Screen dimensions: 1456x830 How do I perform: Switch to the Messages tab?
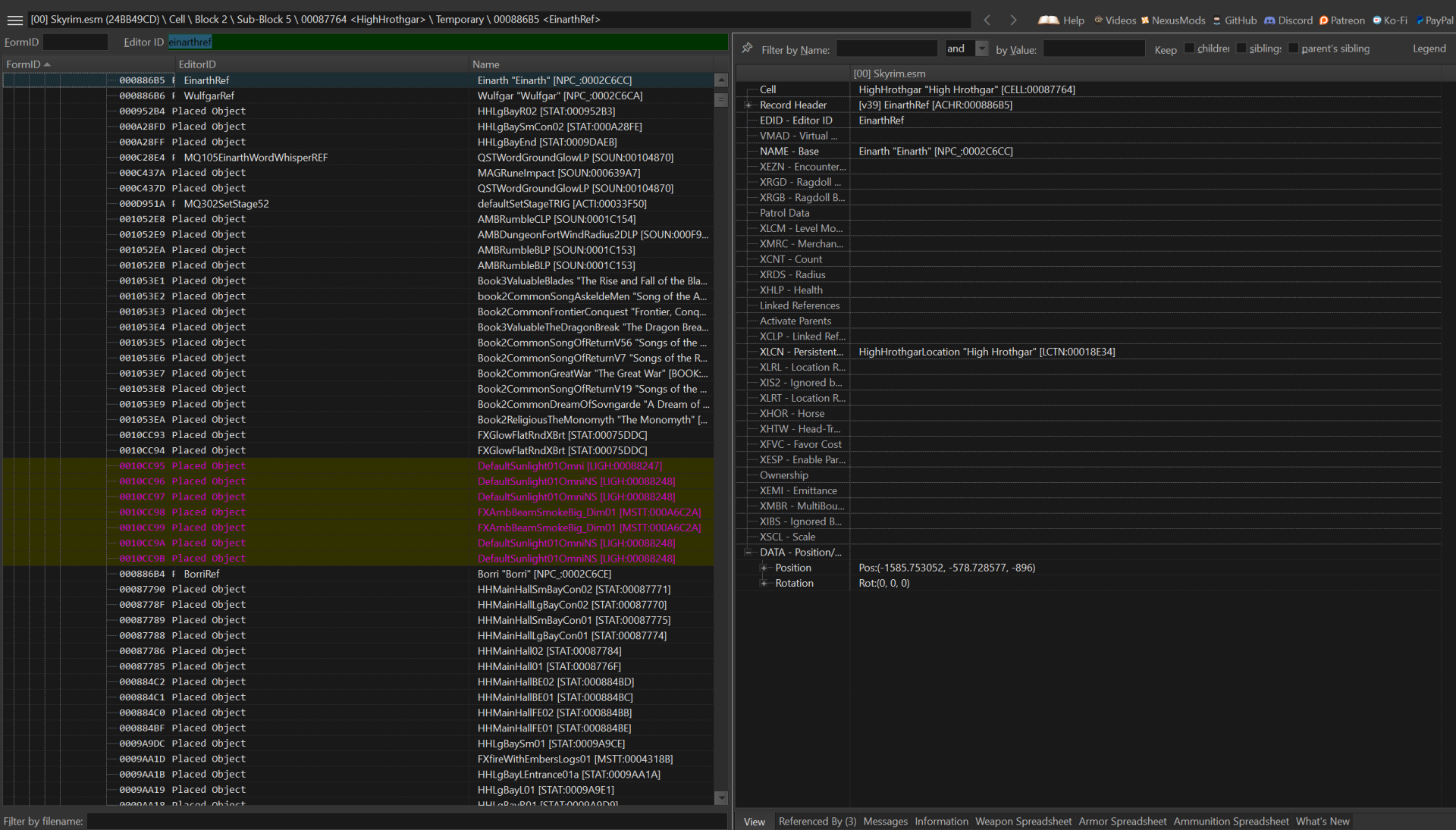[885, 822]
